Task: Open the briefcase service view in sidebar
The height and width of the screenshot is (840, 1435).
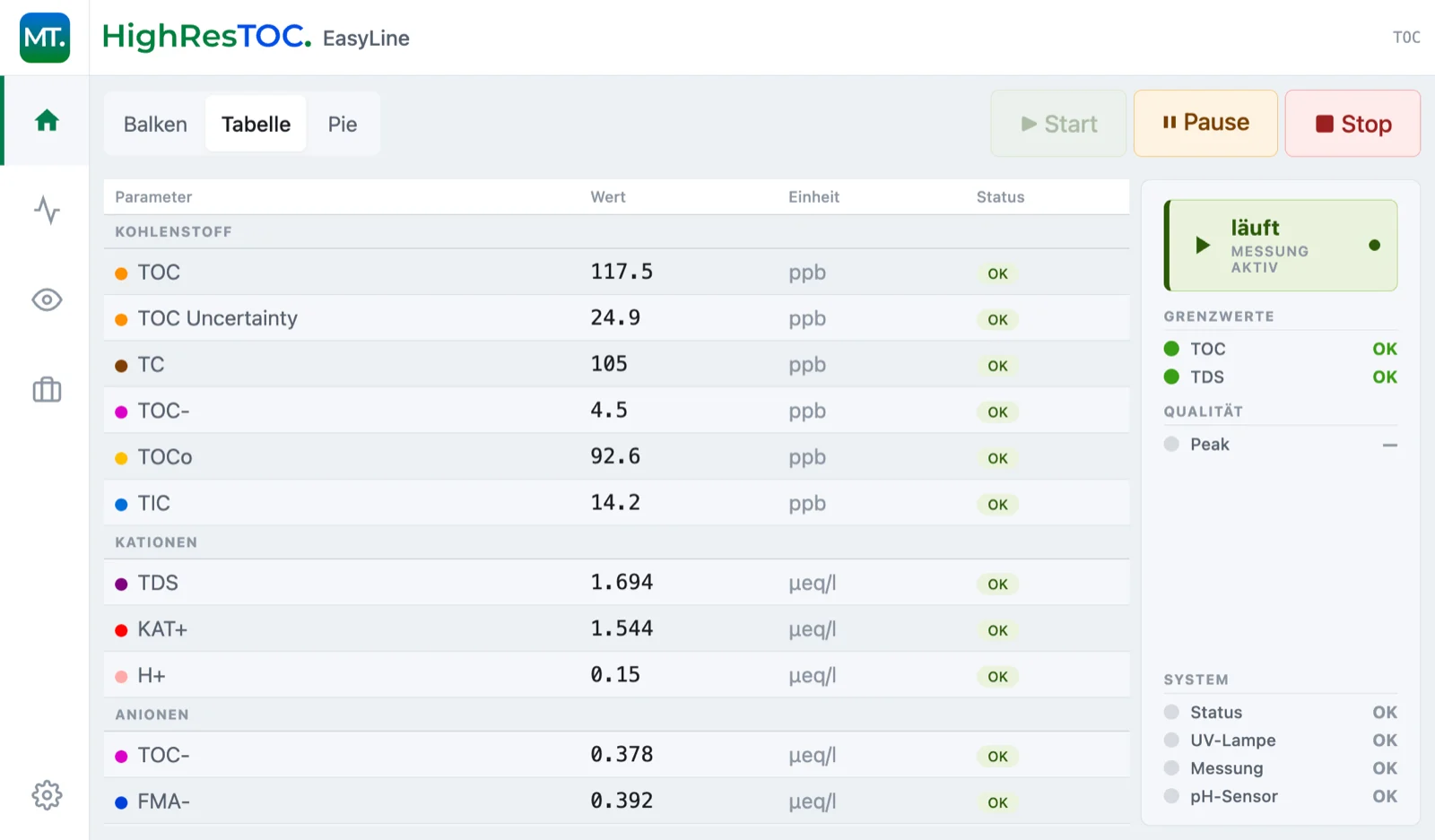Action: click(47, 389)
